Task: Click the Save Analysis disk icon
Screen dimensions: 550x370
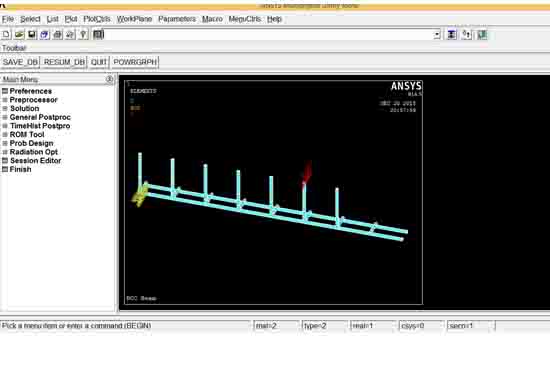Action: (x=32, y=34)
